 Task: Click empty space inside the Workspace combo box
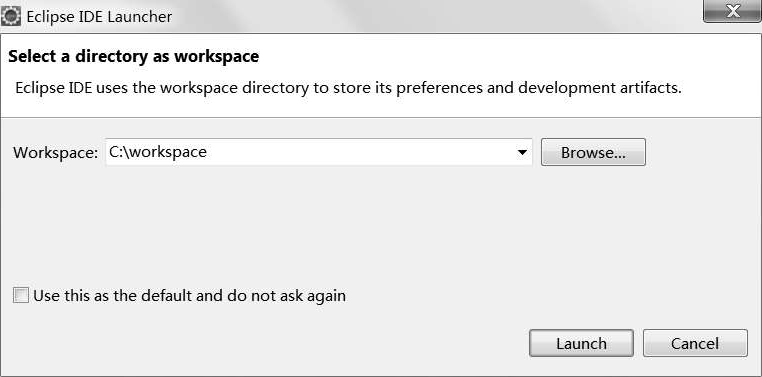click(x=360, y=152)
